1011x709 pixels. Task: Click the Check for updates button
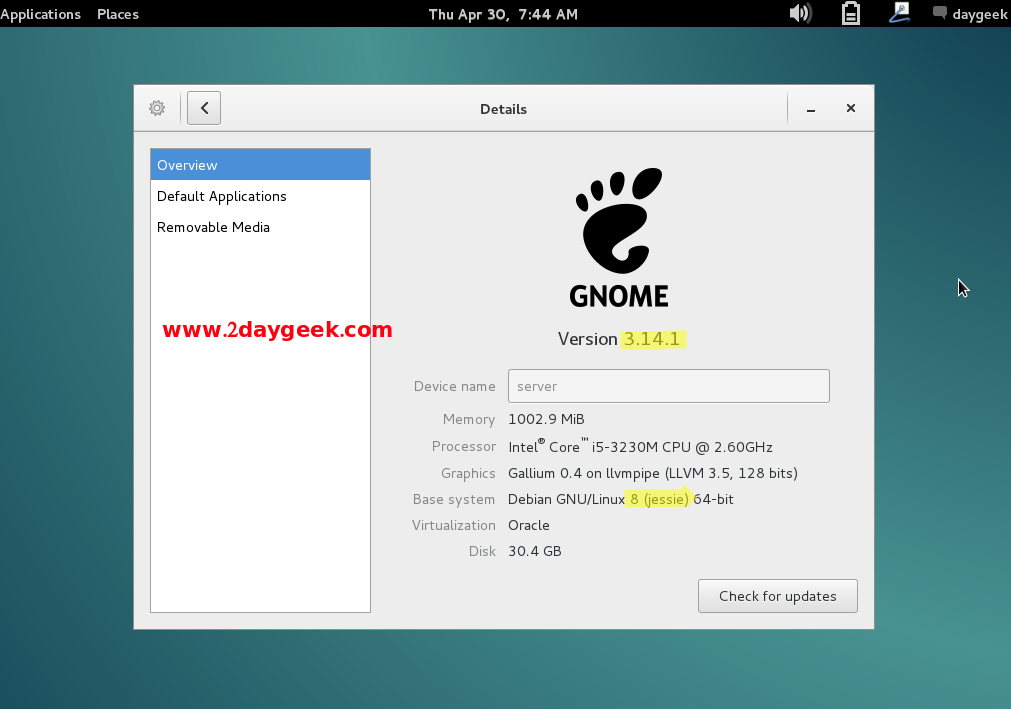777,596
